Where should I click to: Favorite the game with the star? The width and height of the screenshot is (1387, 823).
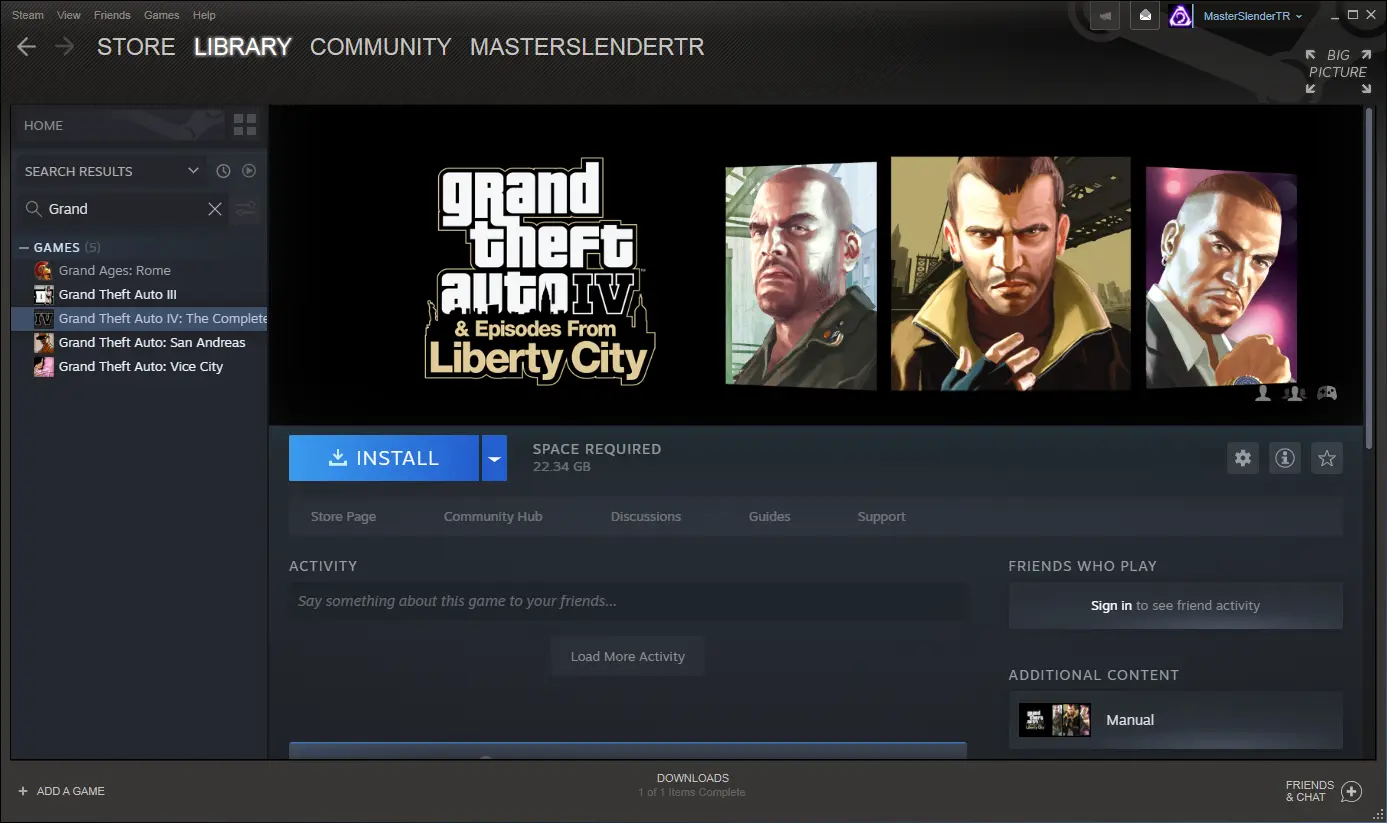(x=1327, y=458)
